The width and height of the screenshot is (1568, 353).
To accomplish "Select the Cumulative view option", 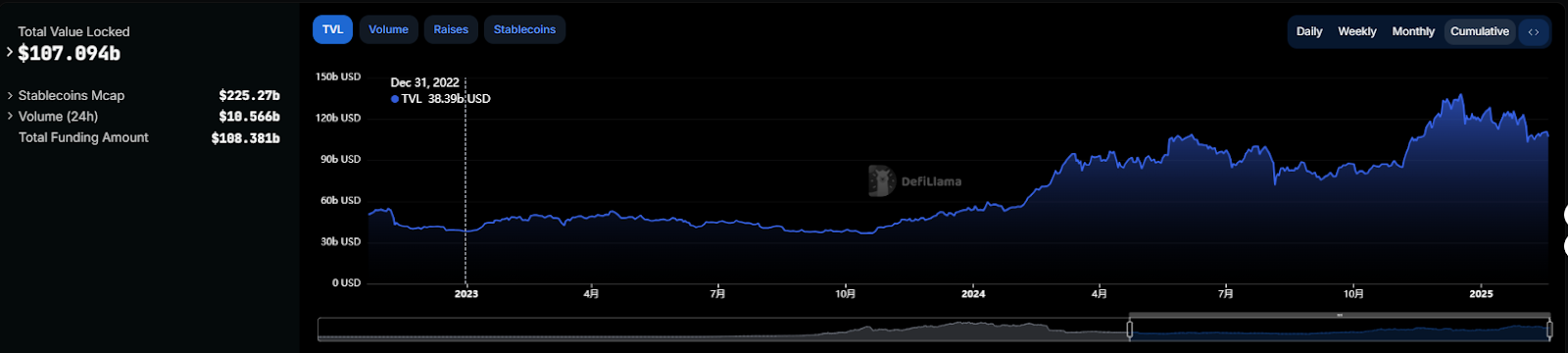I will 1480,31.
